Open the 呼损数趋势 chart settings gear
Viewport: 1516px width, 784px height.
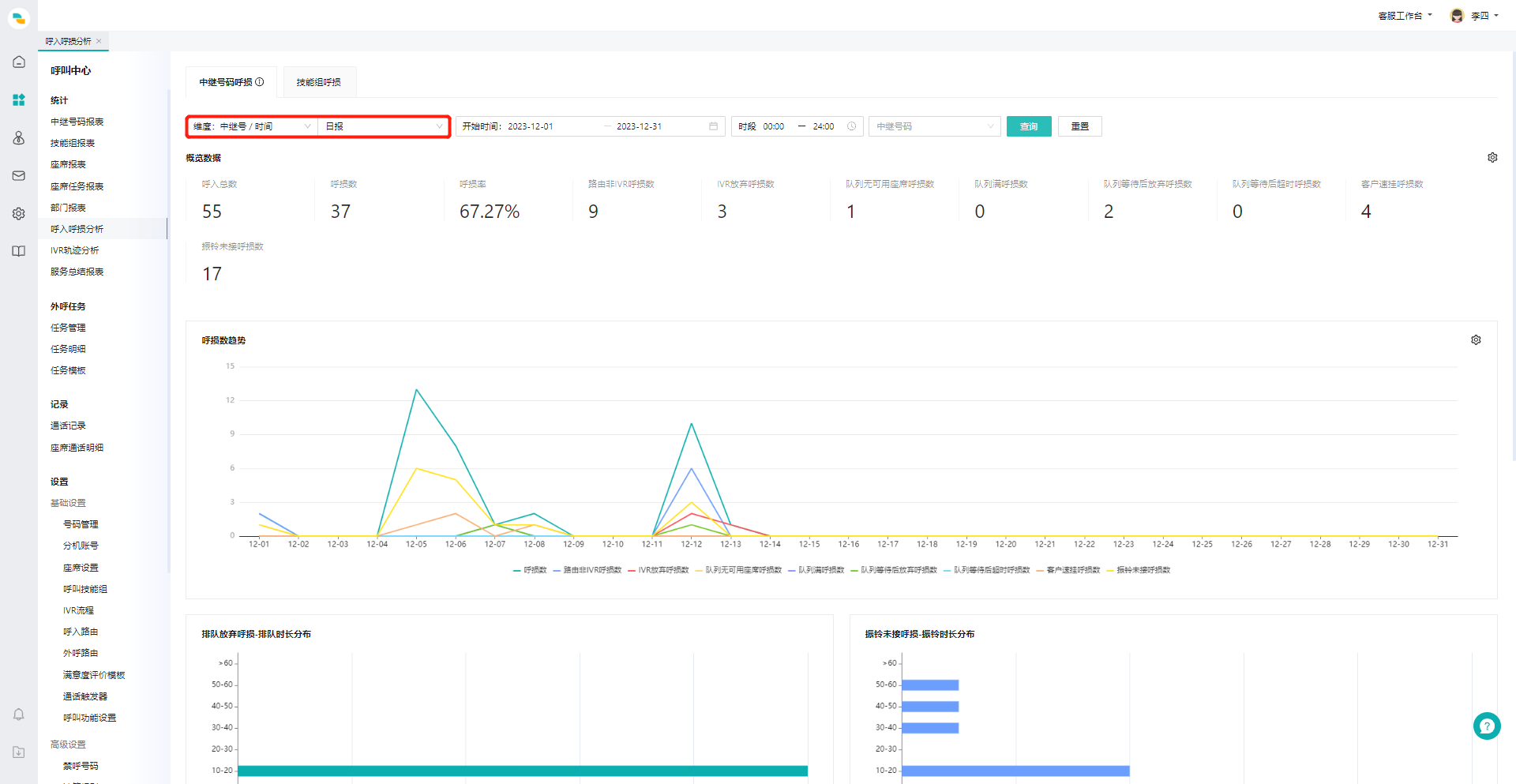pyautogui.click(x=1476, y=340)
